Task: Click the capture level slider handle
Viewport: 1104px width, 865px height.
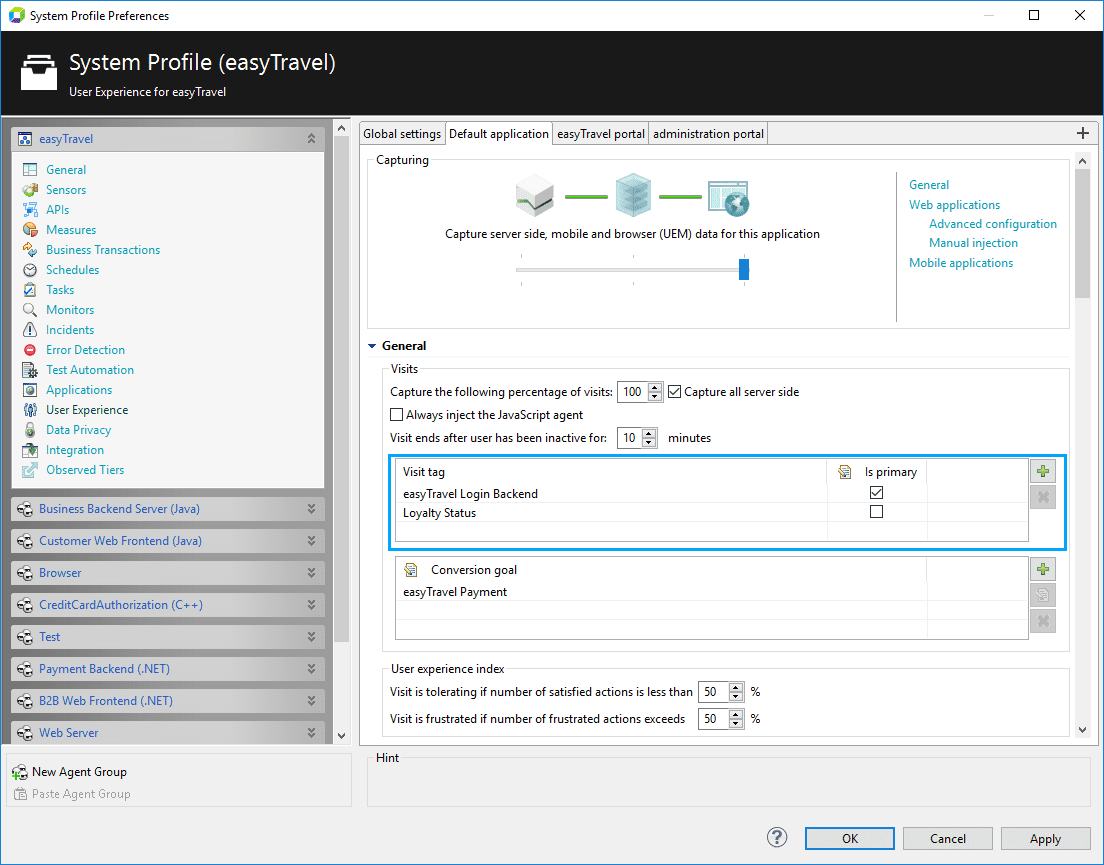Action: [744, 269]
